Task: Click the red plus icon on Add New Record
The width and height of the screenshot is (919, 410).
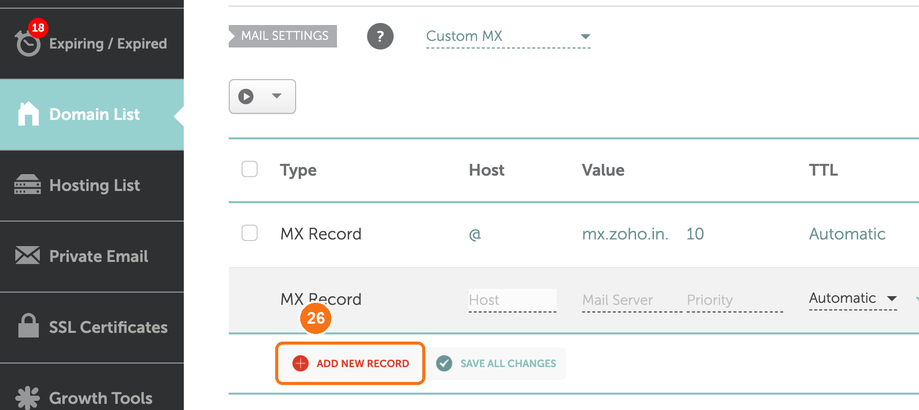Action: [x=300, y=363]
